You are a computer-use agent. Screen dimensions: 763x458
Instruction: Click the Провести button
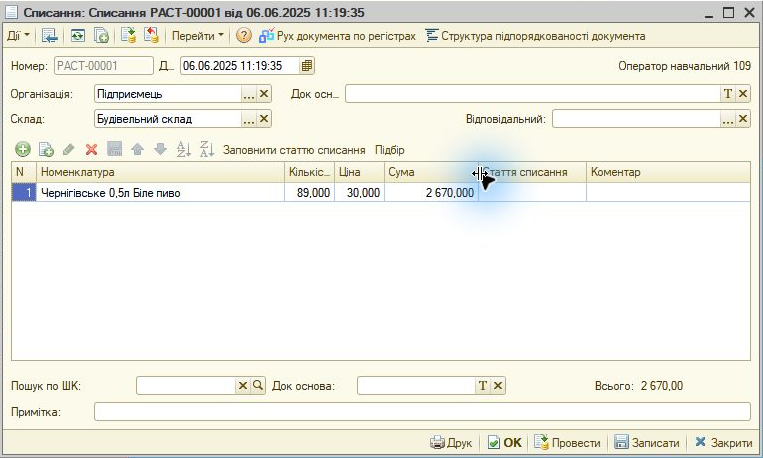(x=567, y=442)
